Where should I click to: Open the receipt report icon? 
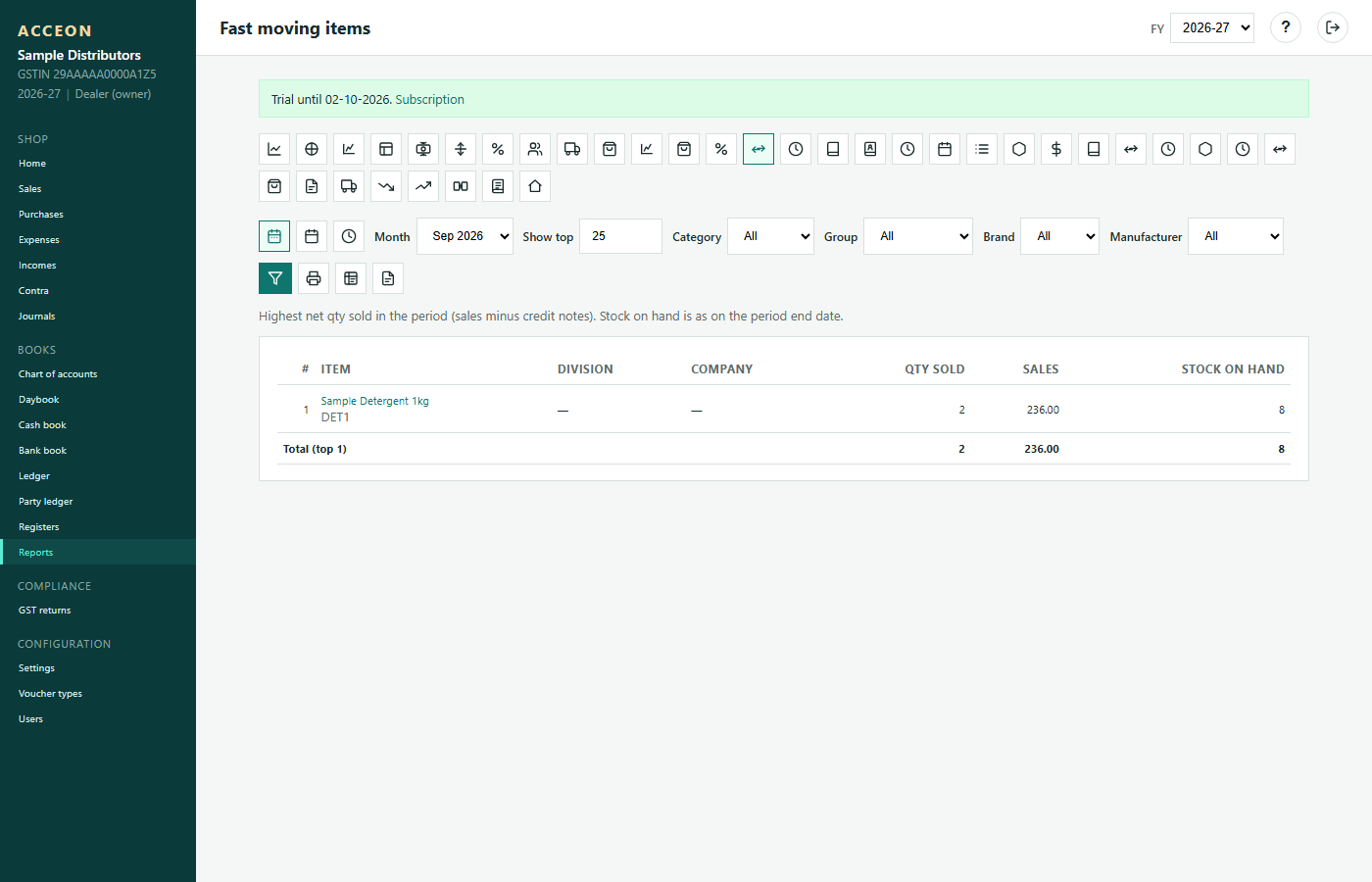pyautogui.click(x=498, y=186)
